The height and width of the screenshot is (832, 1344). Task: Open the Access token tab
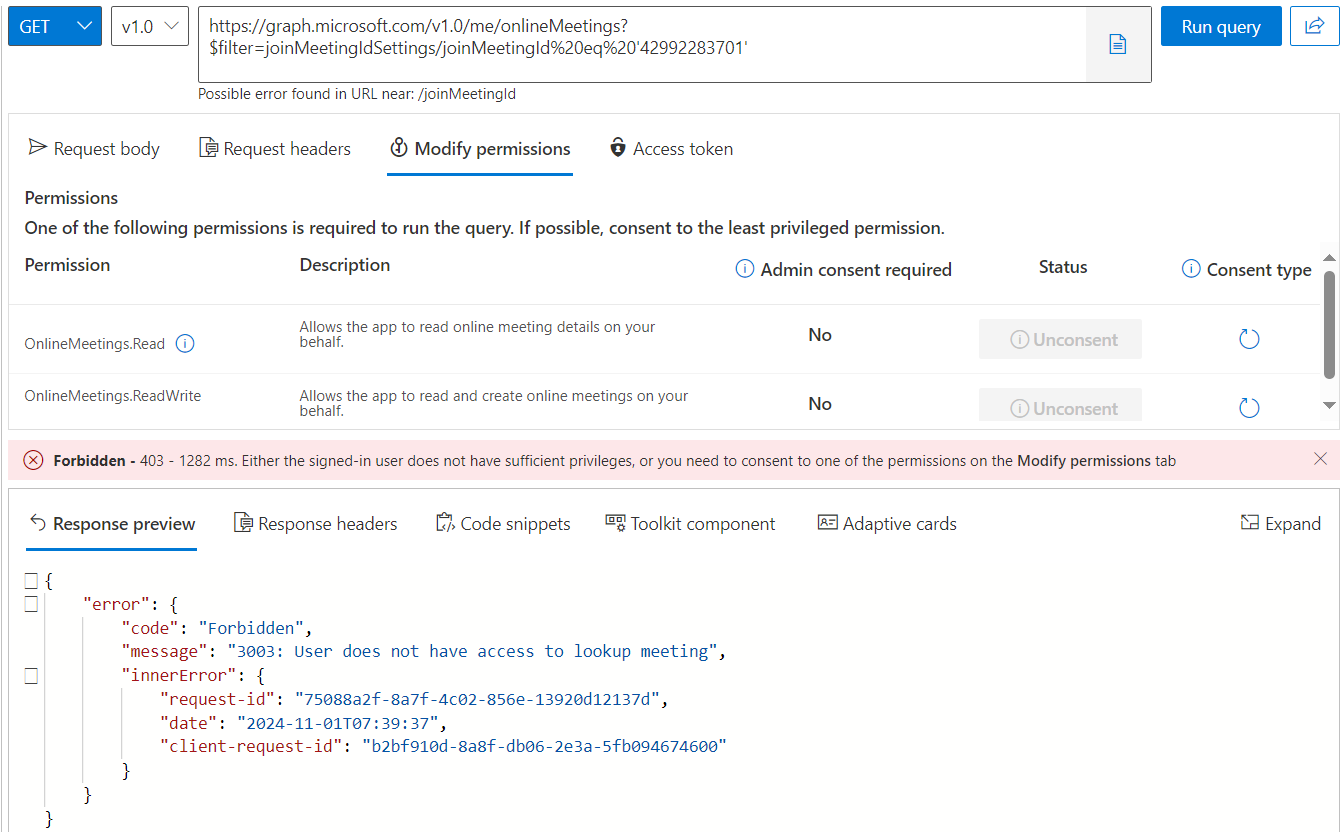click(671, 149)
